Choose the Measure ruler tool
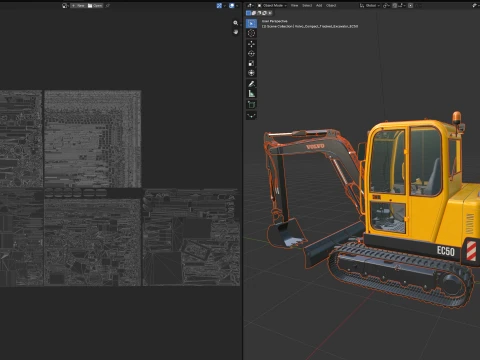Image resolution: width=480 pixels, height=360 pixels. pyautogui.click(x=251, y=94)
